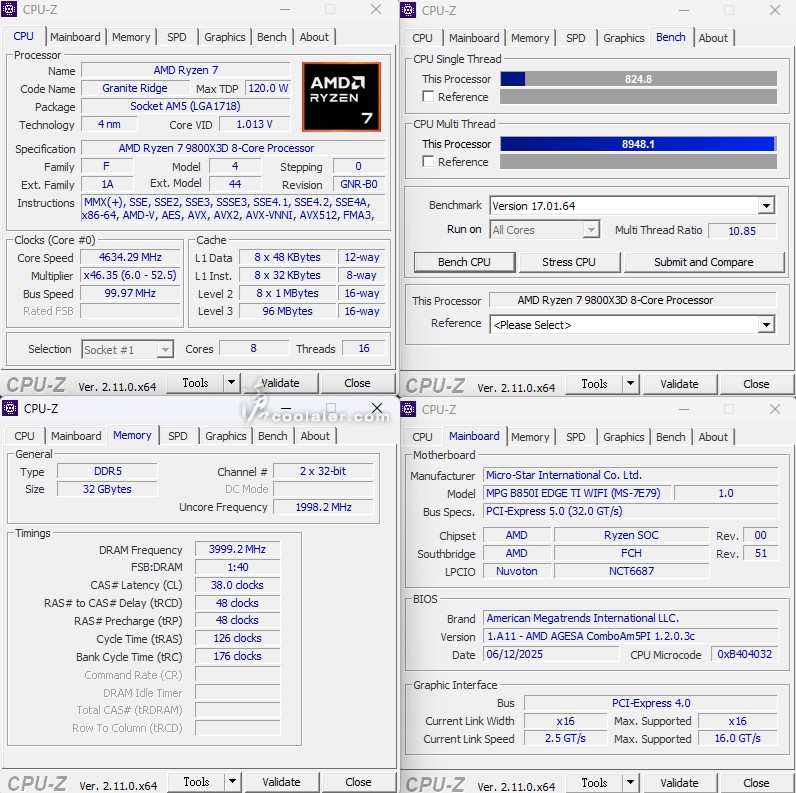Click This Processor name field in Bench window
The image size is (796, 793).
[633, 300]
